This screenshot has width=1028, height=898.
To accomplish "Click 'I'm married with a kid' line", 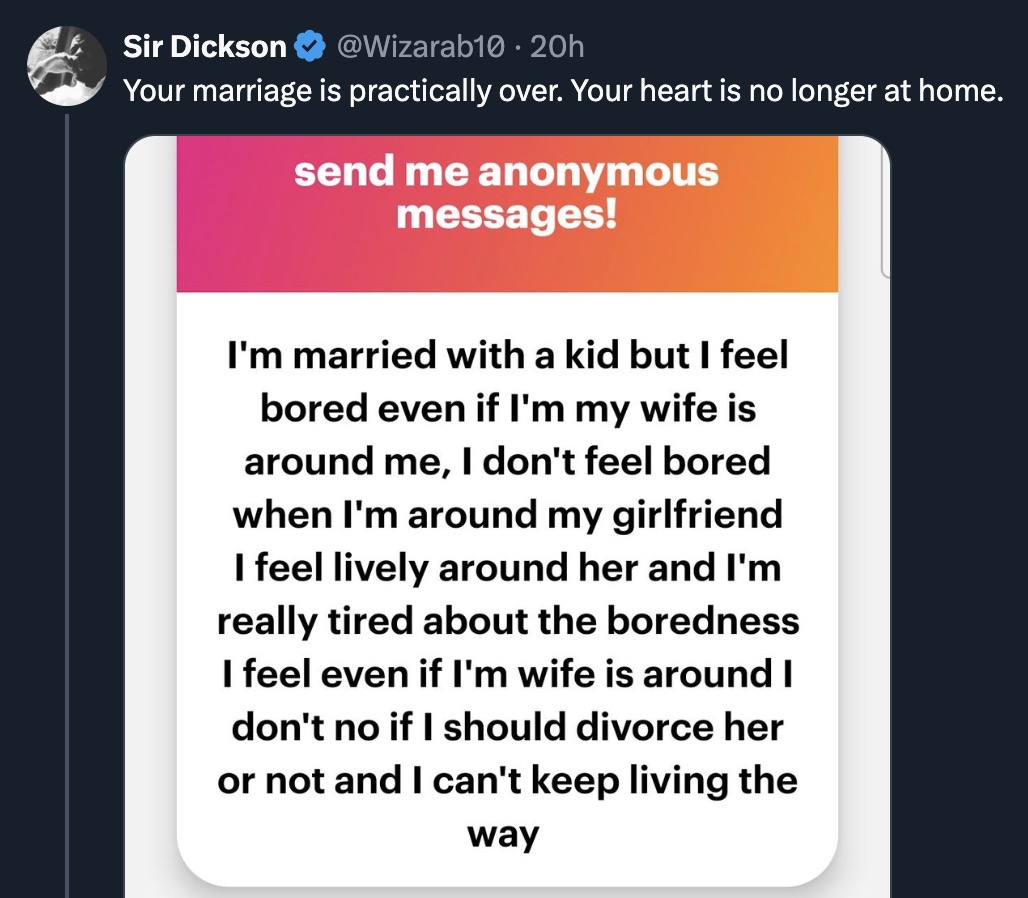I will [506, 357].
